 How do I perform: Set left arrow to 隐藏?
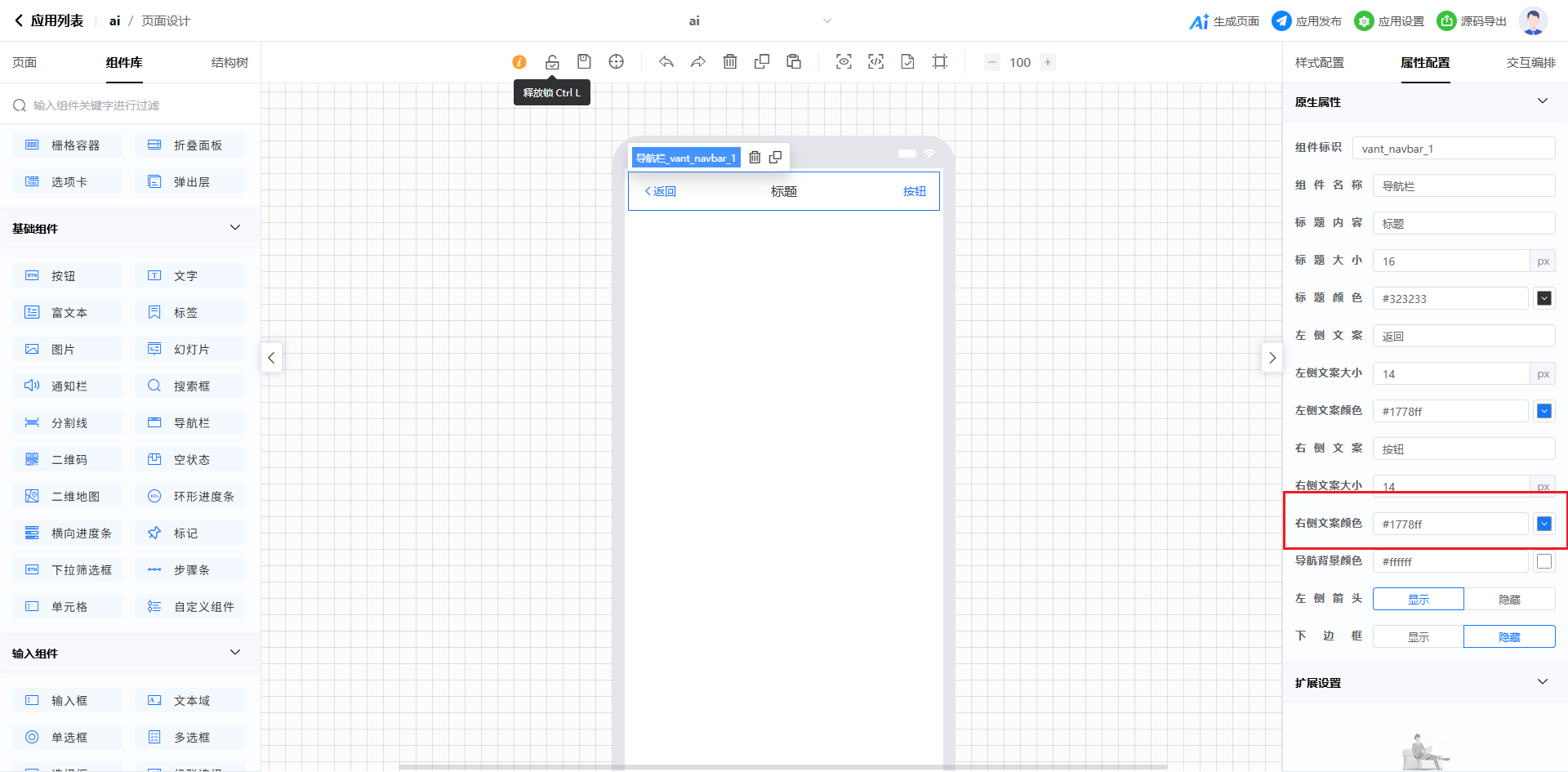(1509, 599)
